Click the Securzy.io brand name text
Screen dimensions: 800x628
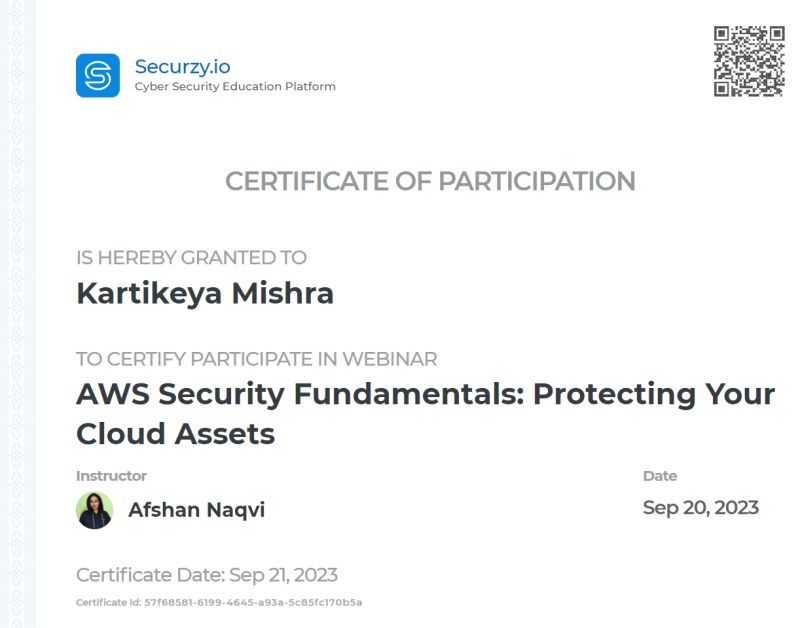click(x=182, y=67)
